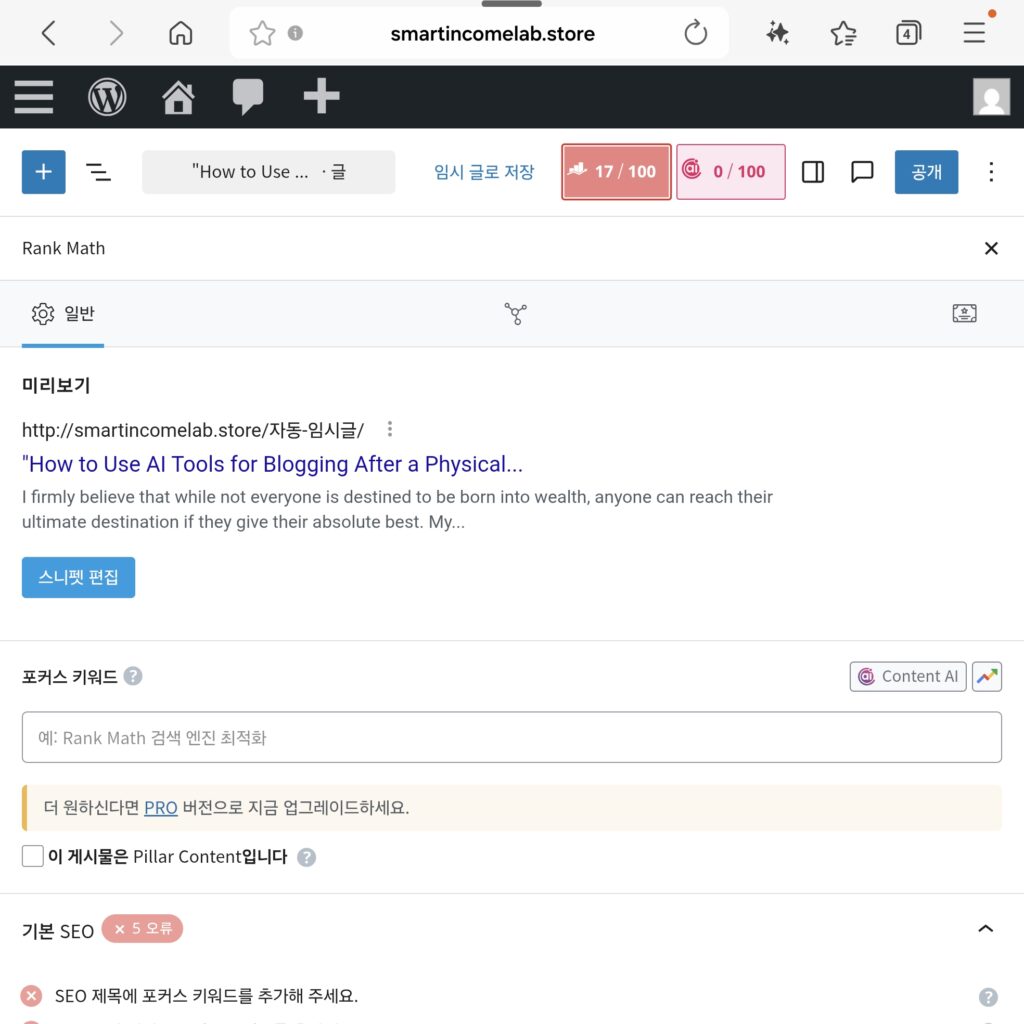Open the comments bubble in the admin bar

[x=249, y=97]
